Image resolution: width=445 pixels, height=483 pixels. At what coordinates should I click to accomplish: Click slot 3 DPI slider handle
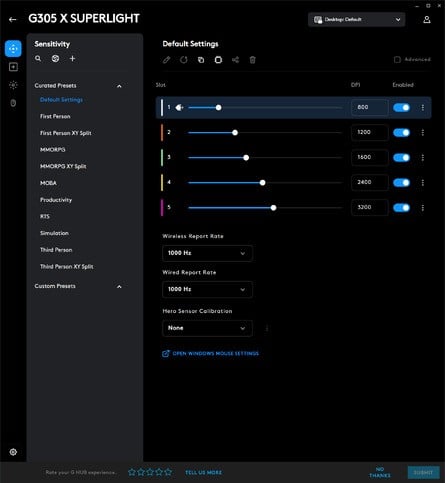pyautogui.click(x=246, y=158)
